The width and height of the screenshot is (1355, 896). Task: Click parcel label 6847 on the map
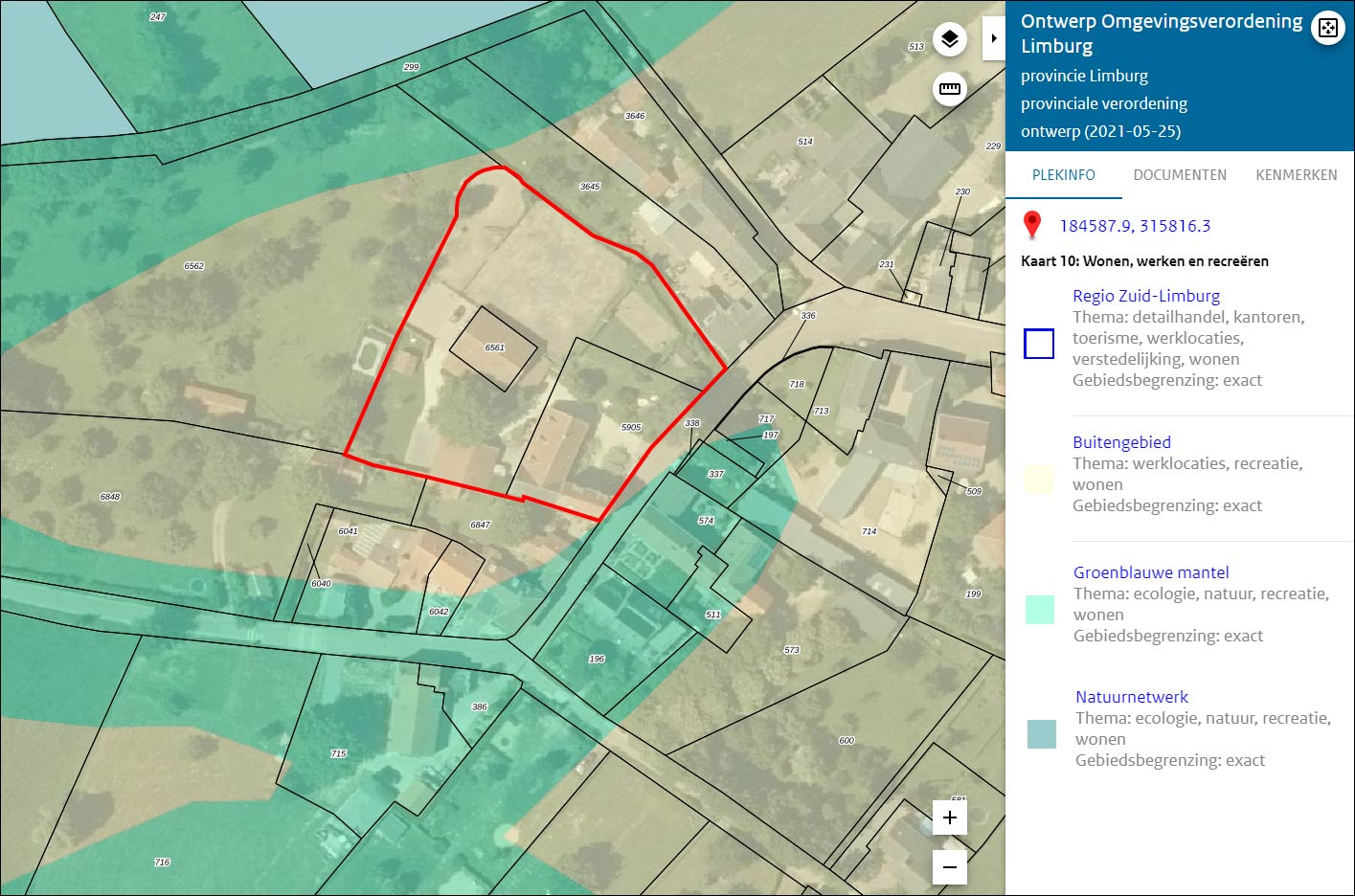(x=480, y=526)
